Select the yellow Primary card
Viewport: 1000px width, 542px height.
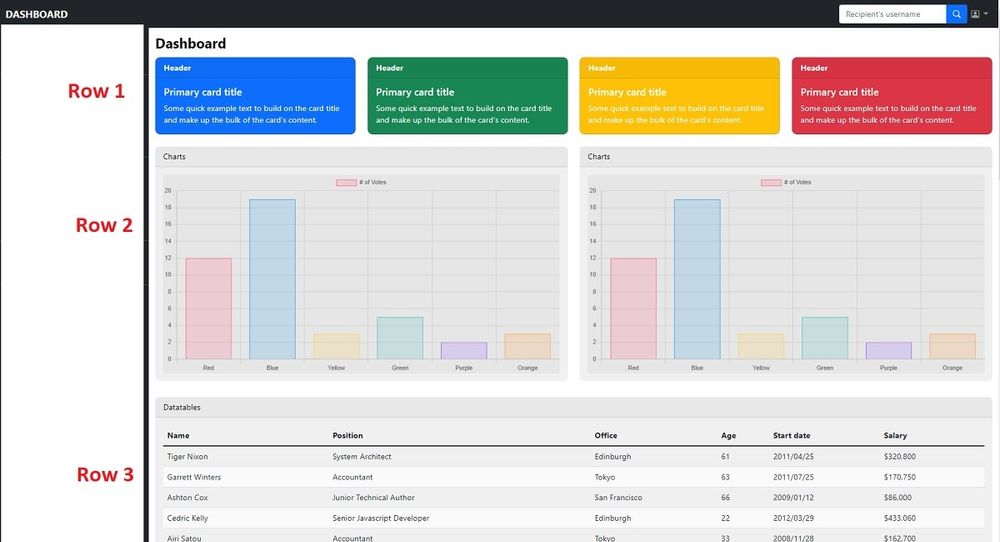pyautogui.click(x=679, y=96)
